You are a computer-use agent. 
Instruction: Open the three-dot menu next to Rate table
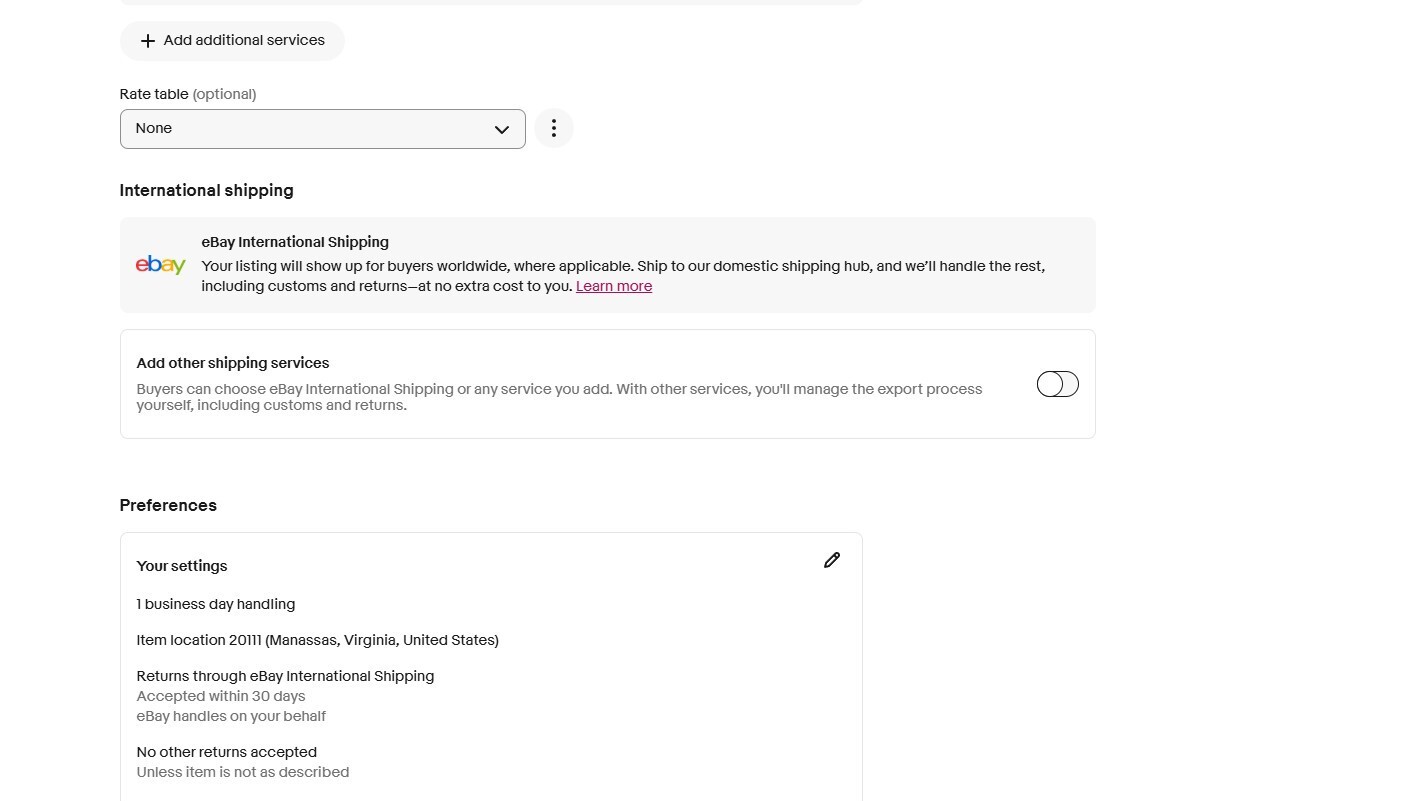point(553,128)
